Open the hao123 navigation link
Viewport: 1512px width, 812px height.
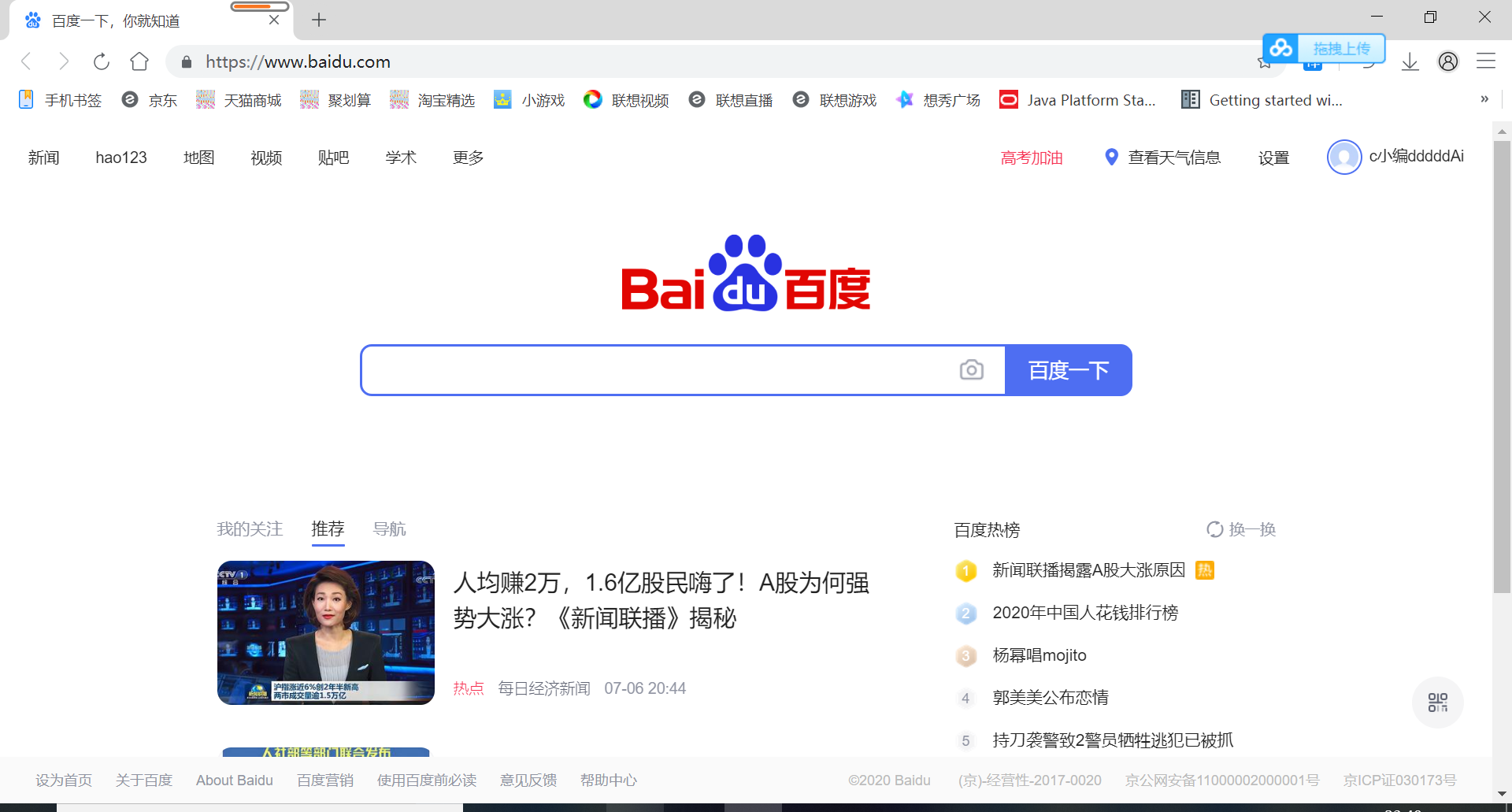click(121, 158)
